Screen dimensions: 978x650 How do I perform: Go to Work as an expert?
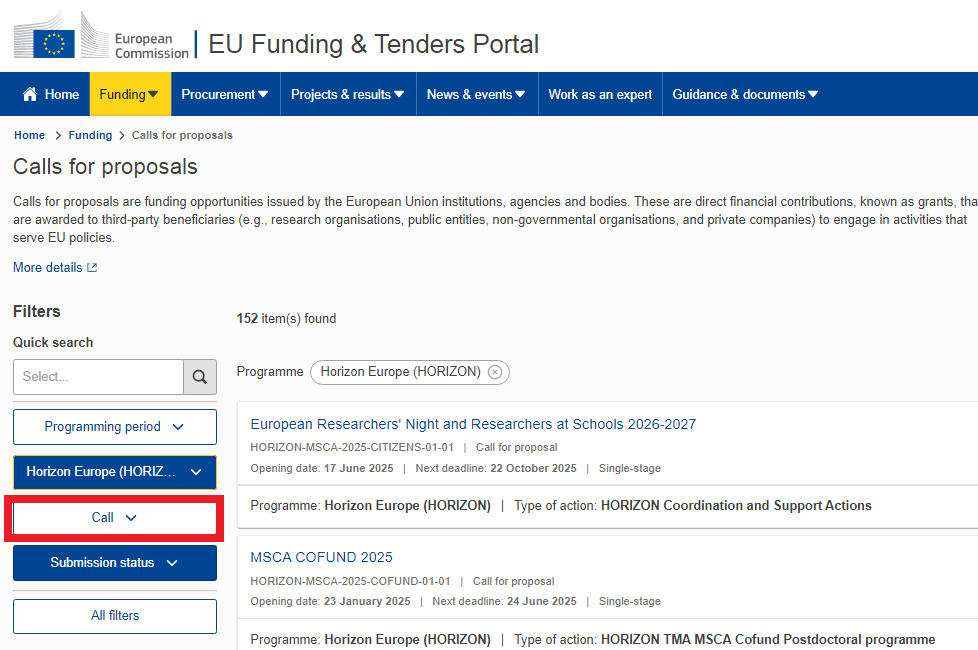coord(600,94)
